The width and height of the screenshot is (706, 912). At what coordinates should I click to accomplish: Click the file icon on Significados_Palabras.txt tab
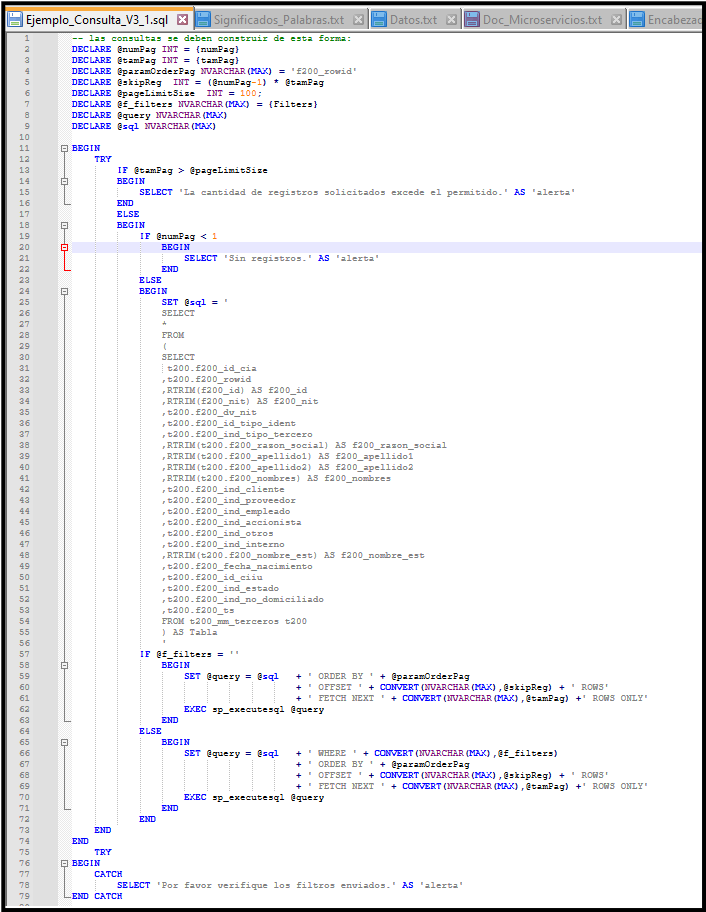point(204,20)
